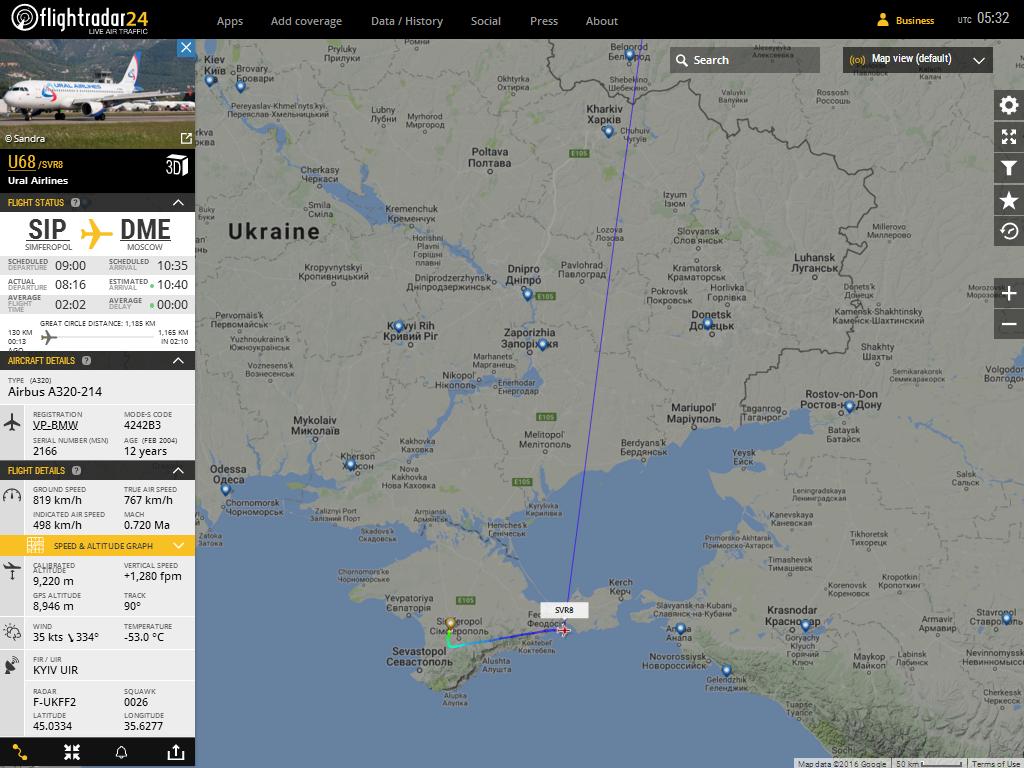1024x768 pixels.
Task: Click the map Search field
Action: (744, 60)
